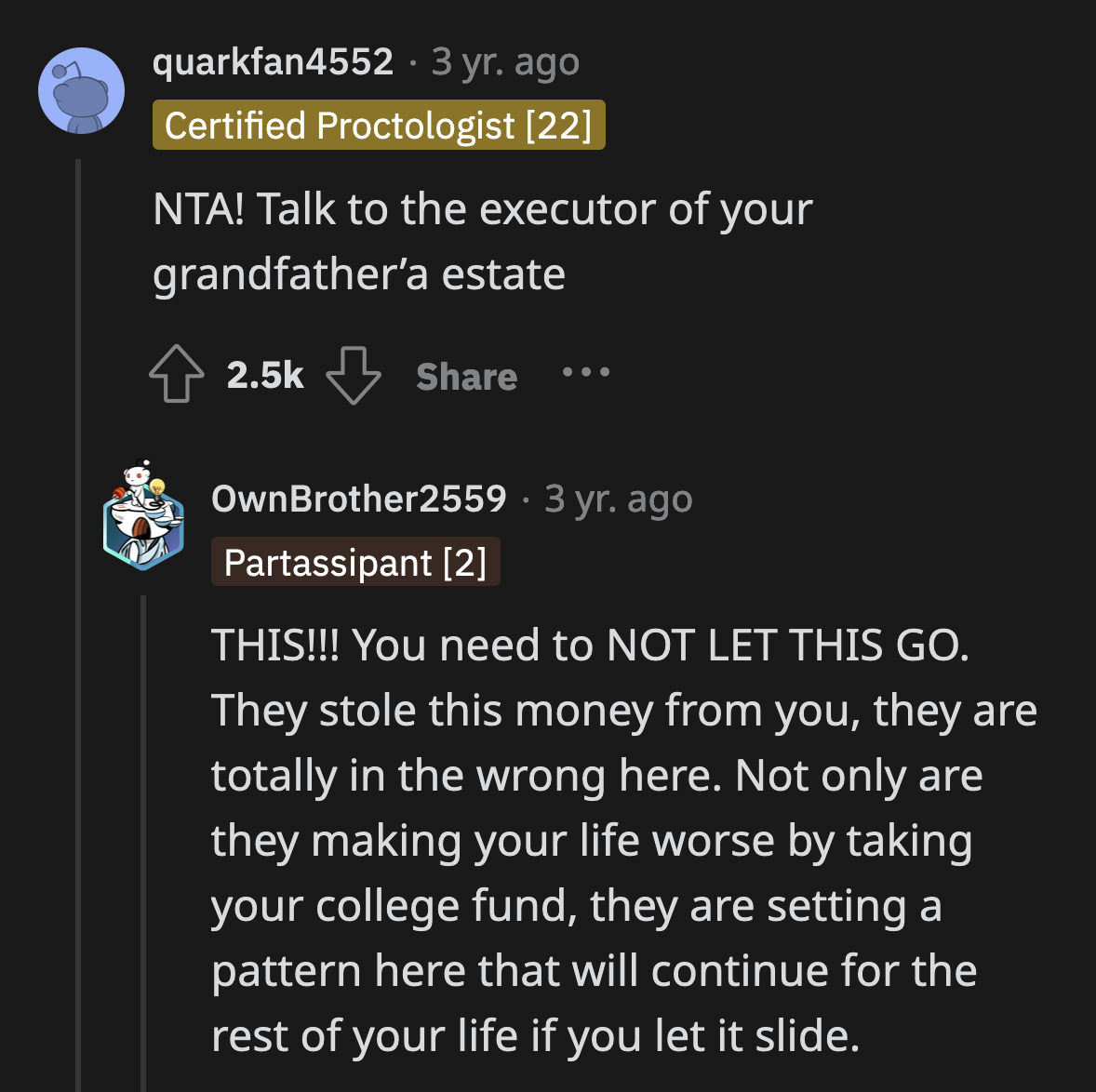Image resolution: width=1096 pixels, height=1092 pixels.
Task: Click the upvote arrow on quarkfan4552's comment
Action: 177,375
